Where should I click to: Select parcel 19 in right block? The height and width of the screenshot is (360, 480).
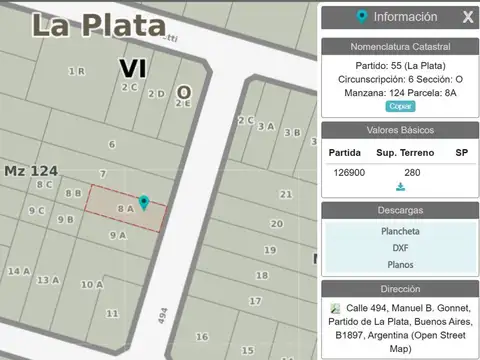(x=270, y=250)
